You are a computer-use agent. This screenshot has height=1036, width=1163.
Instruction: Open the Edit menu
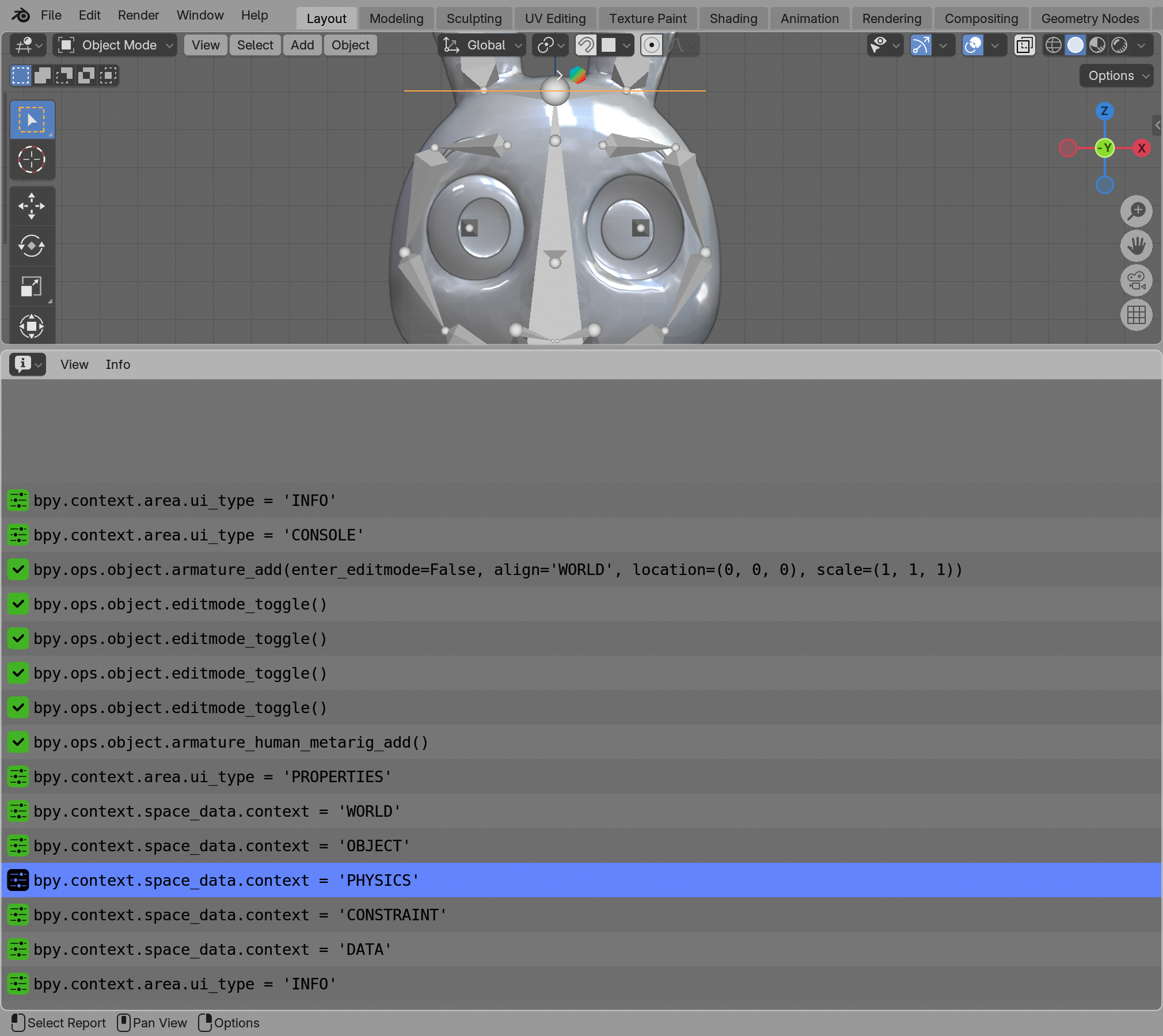(90, 16)
